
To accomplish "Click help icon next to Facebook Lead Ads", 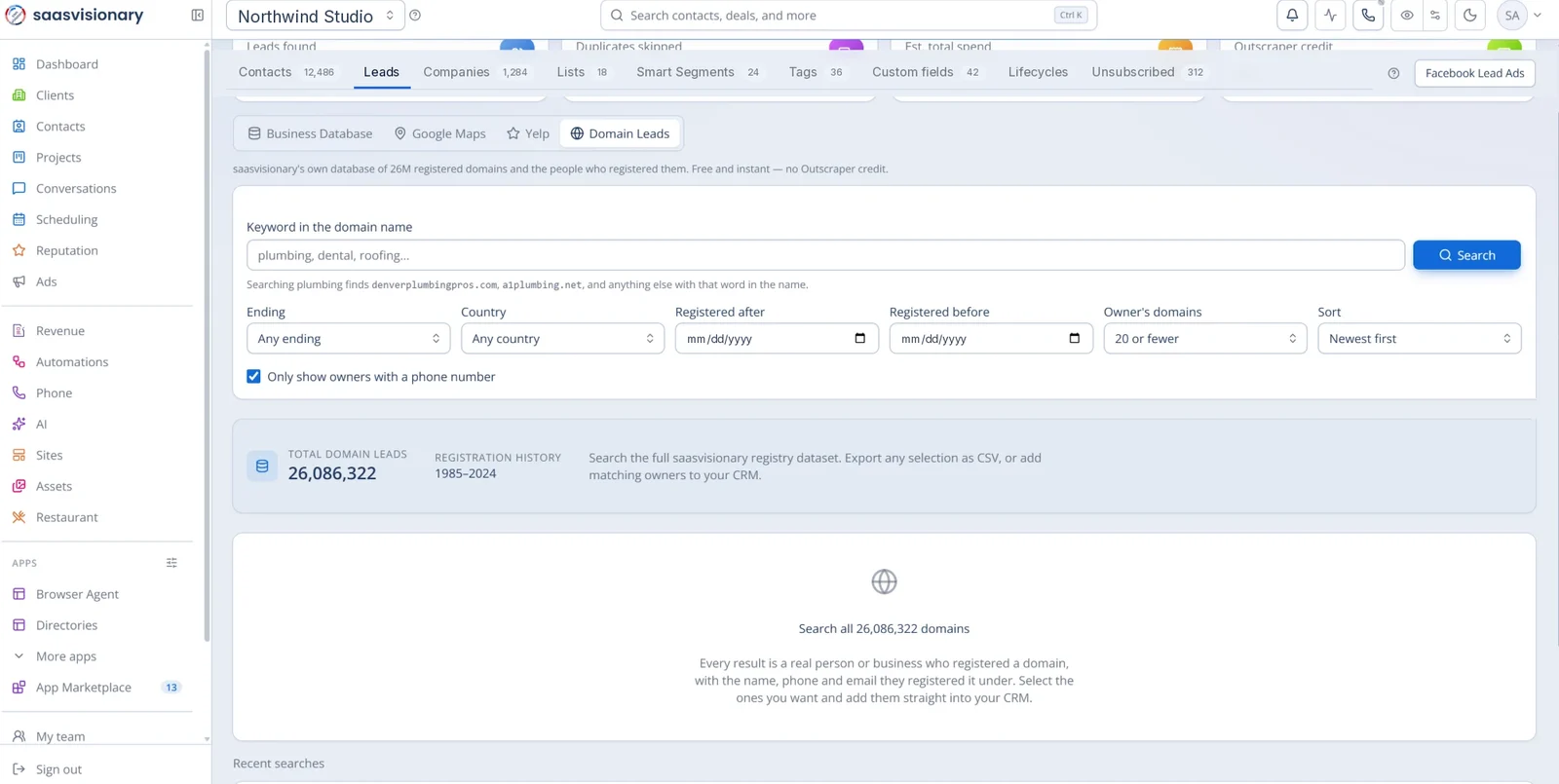I will pyautogui.click(x=1393, y=73).
